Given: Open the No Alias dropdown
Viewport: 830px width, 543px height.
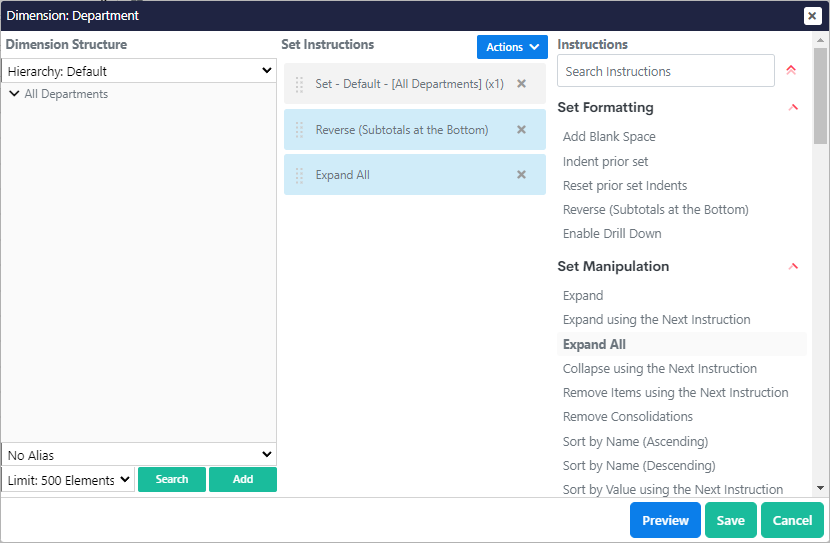Looking at the screenshot, I should coord(139,455).
